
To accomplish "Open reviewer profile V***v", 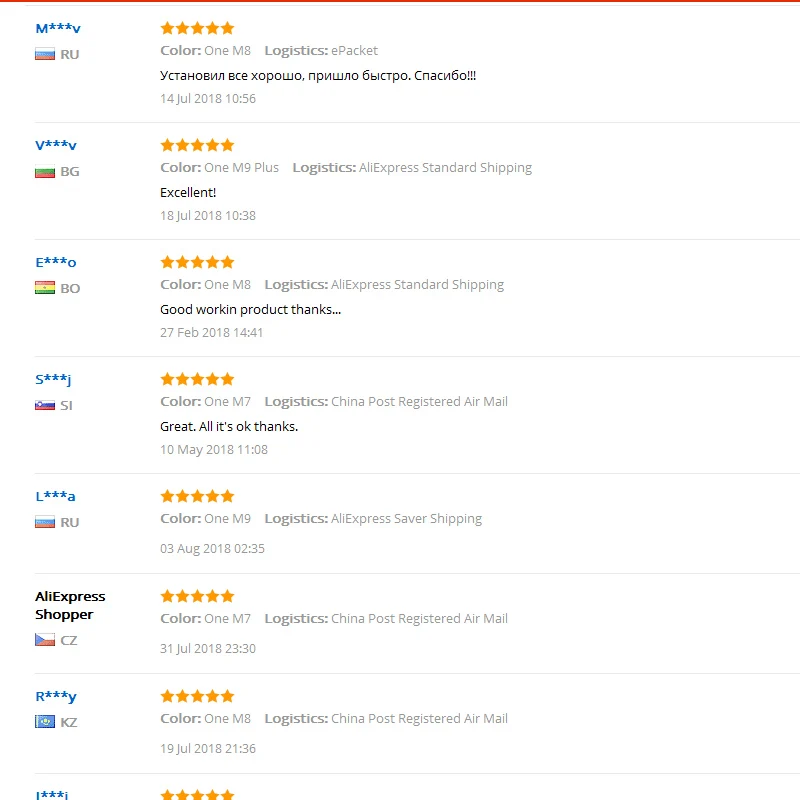I will coord(56,145).
